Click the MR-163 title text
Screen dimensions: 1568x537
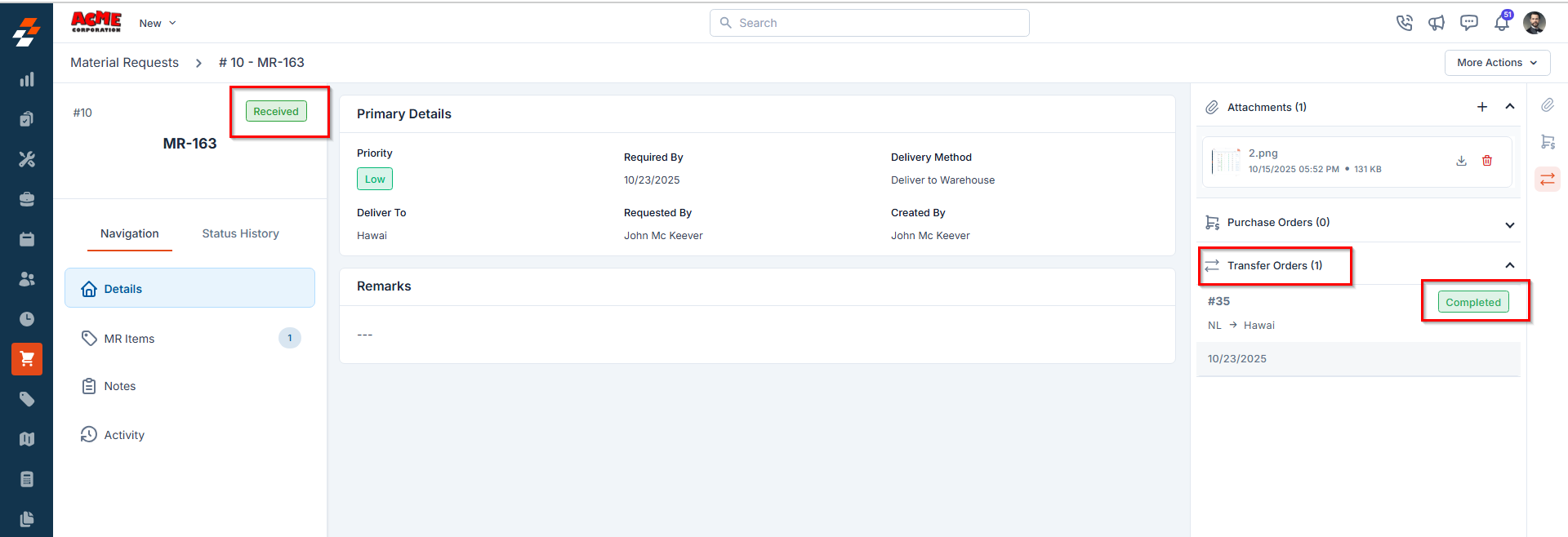[x=189, y=144]
